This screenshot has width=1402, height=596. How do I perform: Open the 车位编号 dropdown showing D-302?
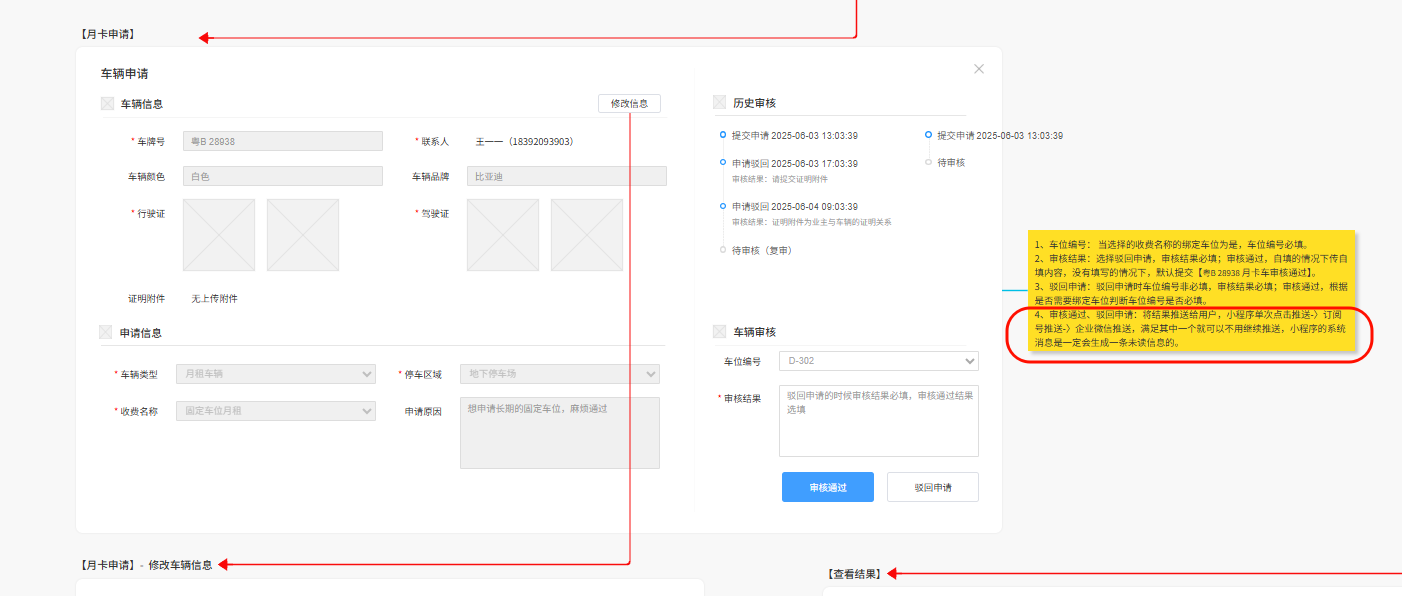pos(878,361)
